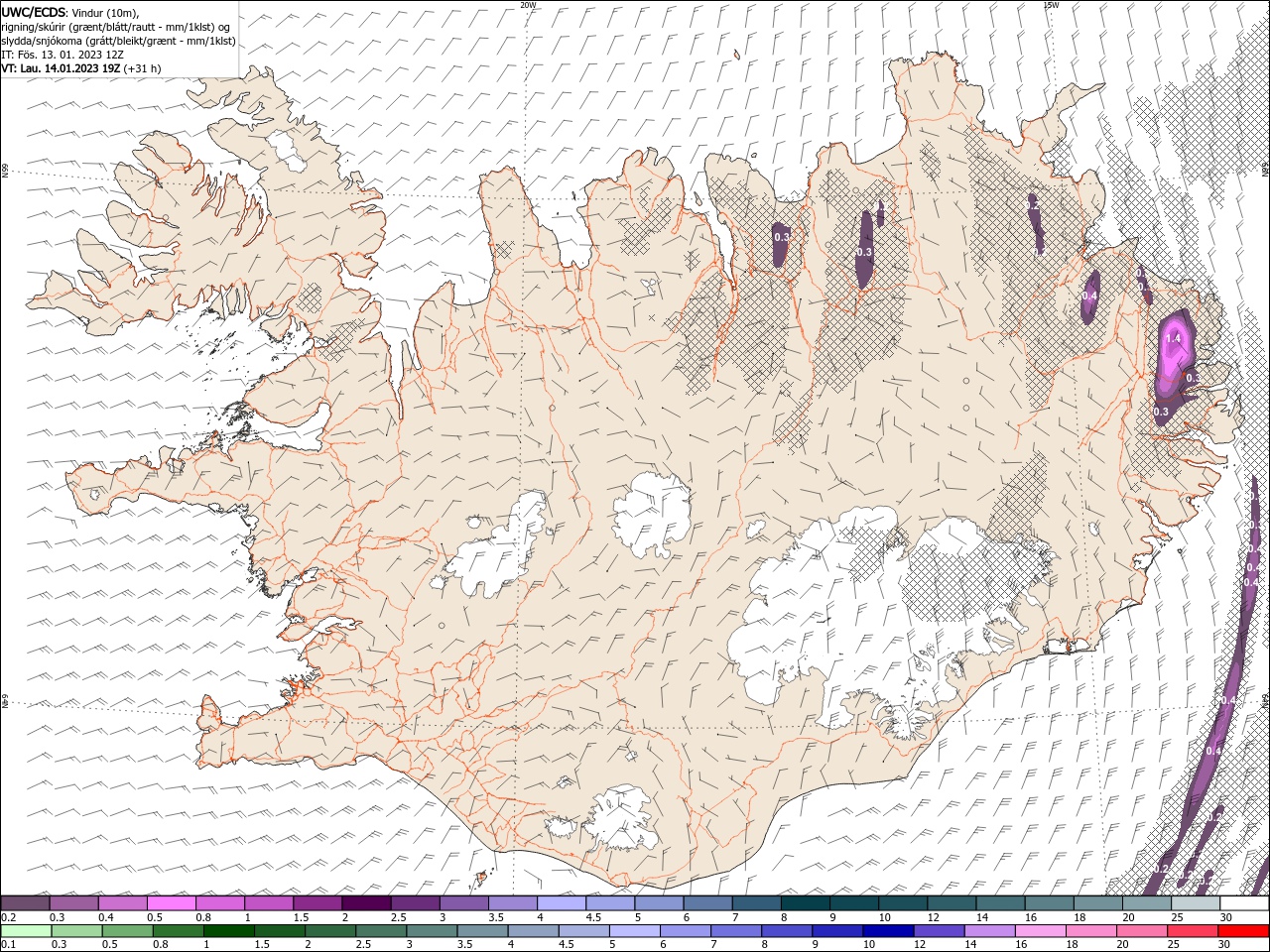1270x952 pixels.
Task: Click the lower legend swatch between 7 and 8
Action: [735, 931]
